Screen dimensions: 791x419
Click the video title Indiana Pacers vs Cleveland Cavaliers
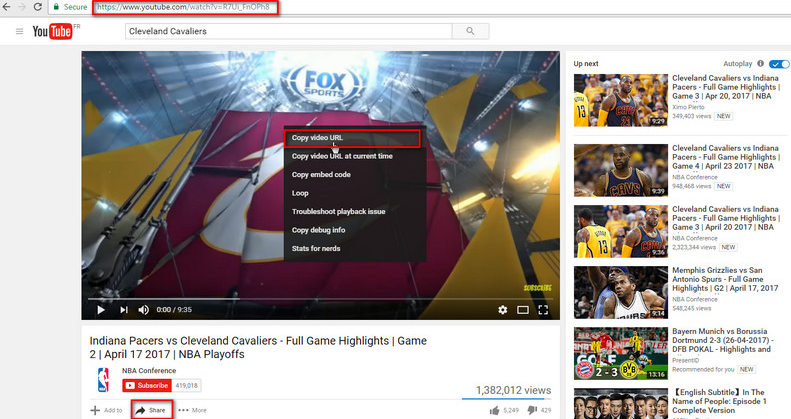point(258,347)
